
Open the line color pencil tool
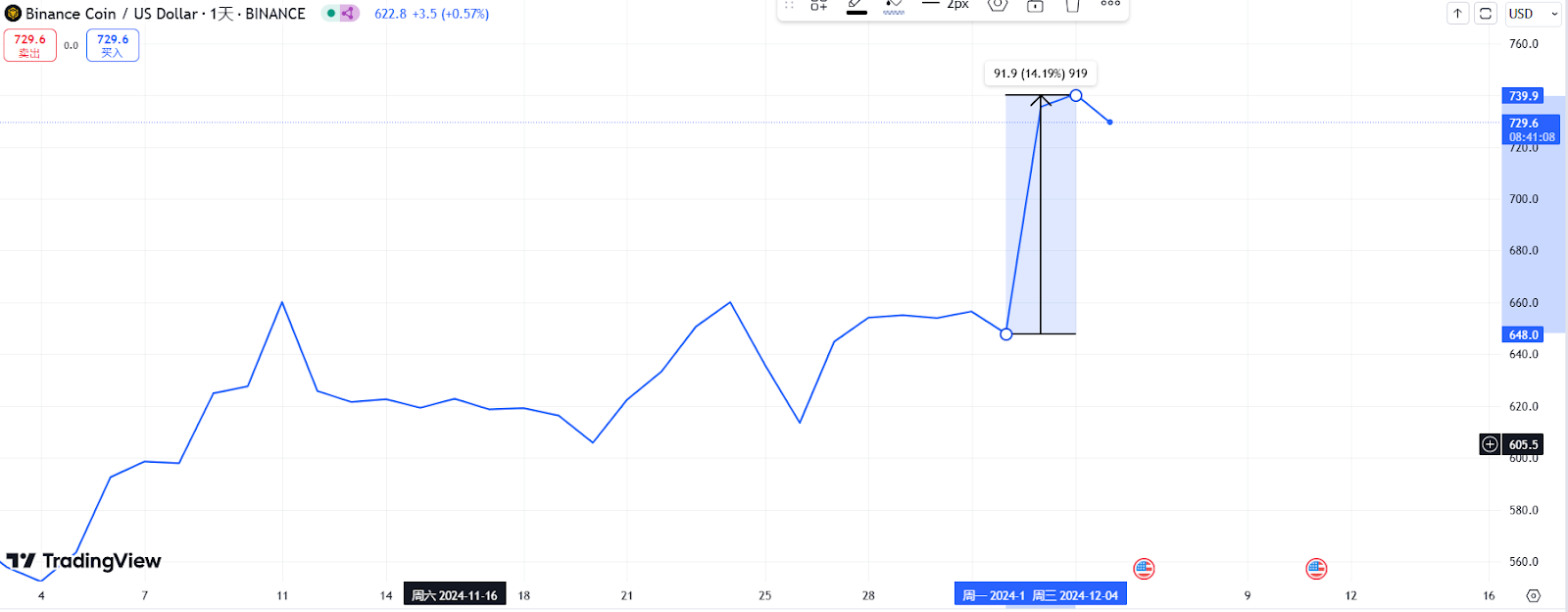857,6
